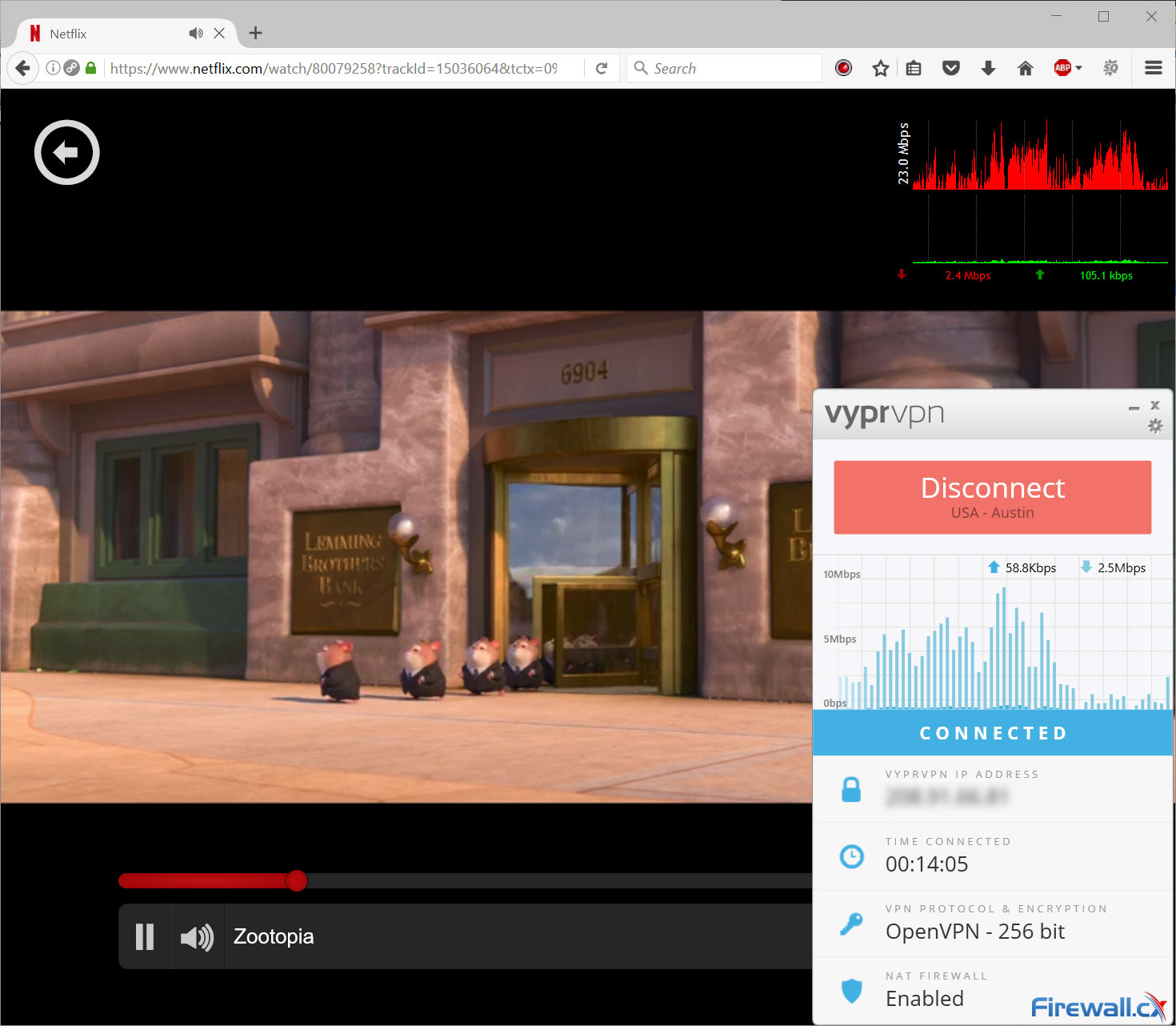Minimize the VyprVPN window
This screenshot has height=1026, width=1176.
point(1134,407)
